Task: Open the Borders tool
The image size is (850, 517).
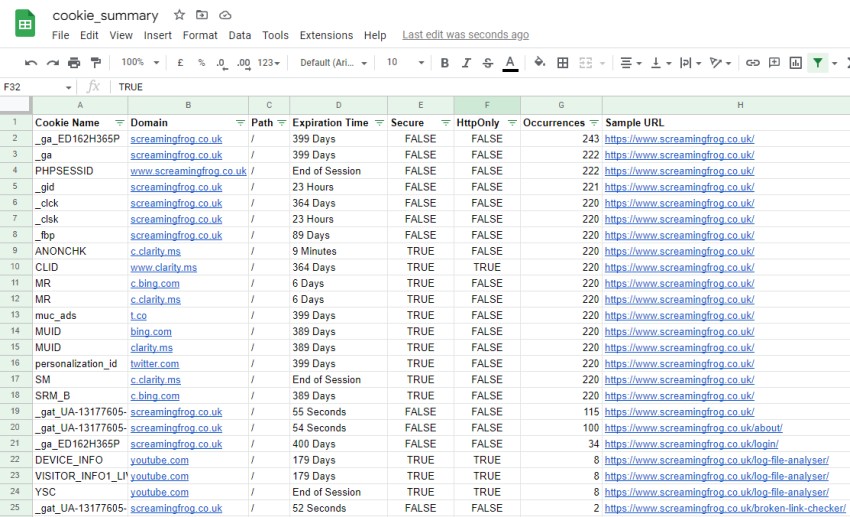Action: tap(563, 63)
